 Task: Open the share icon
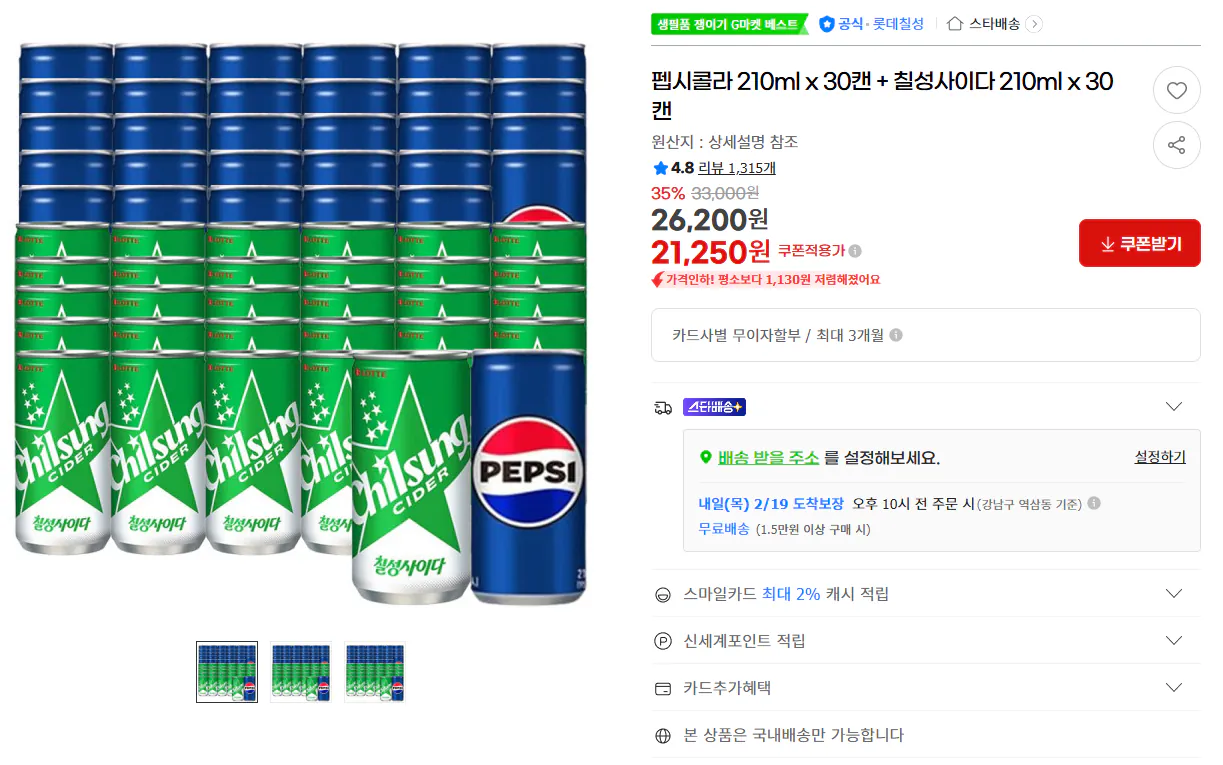tap(1177, 145)
